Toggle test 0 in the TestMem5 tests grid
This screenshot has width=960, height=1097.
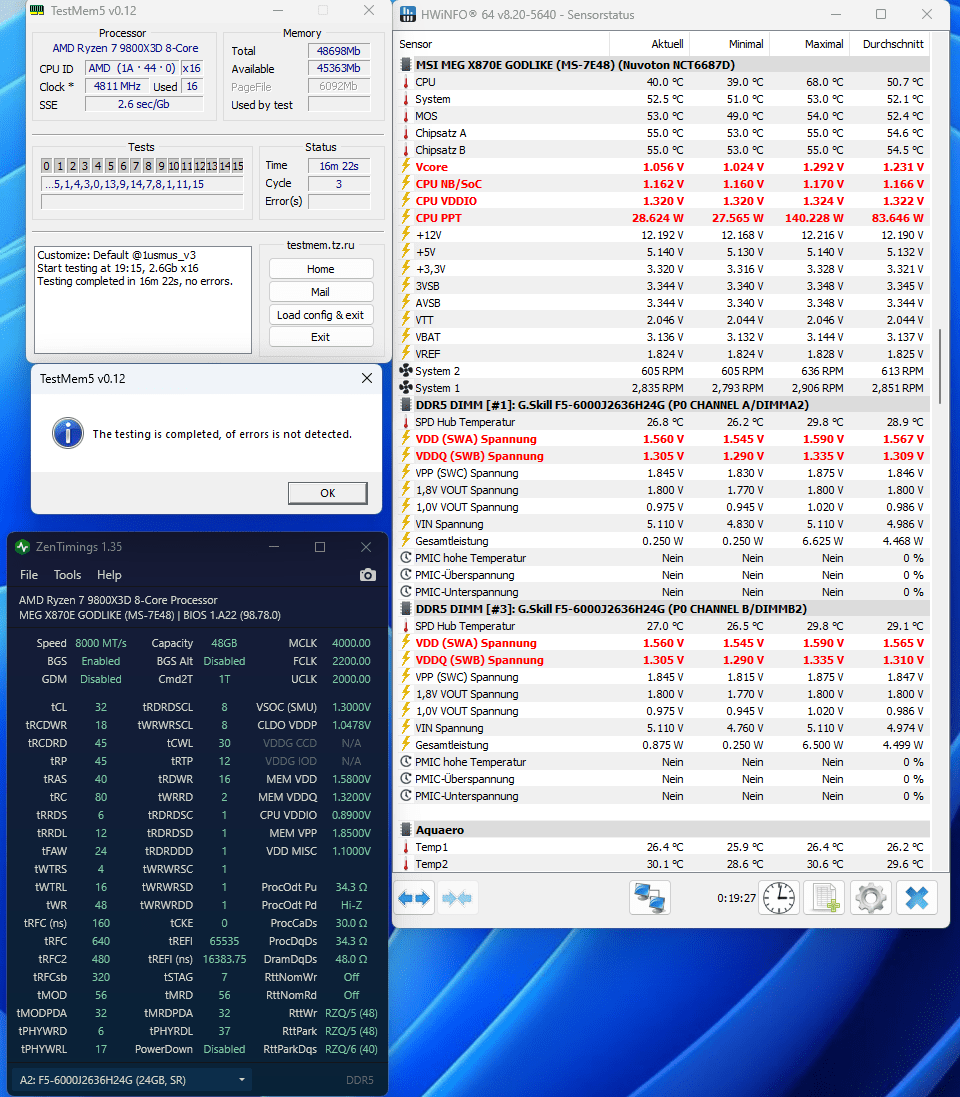coord(45,165)
